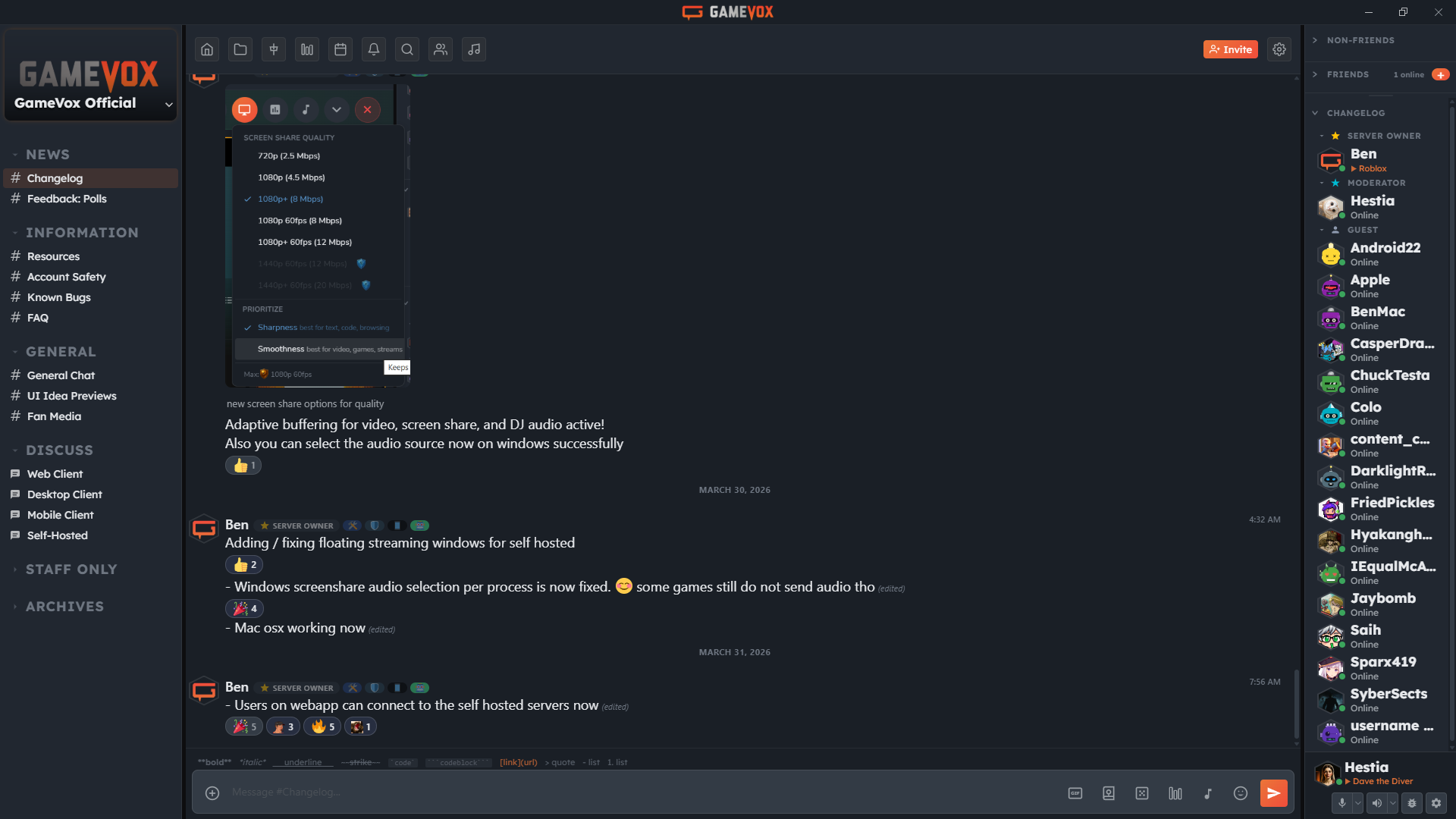Select the Feedback: Polls channel
Screen dimensions: 1456x819
point(67,199)
